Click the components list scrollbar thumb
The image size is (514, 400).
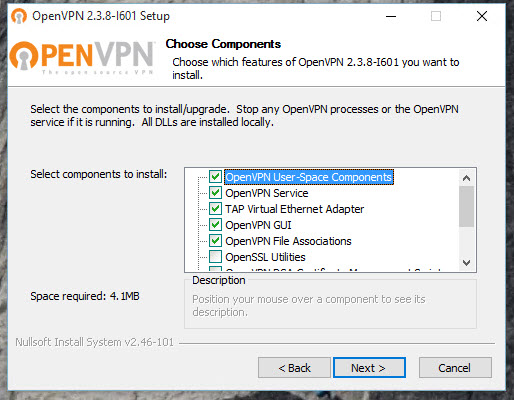(x=466, y=207)
